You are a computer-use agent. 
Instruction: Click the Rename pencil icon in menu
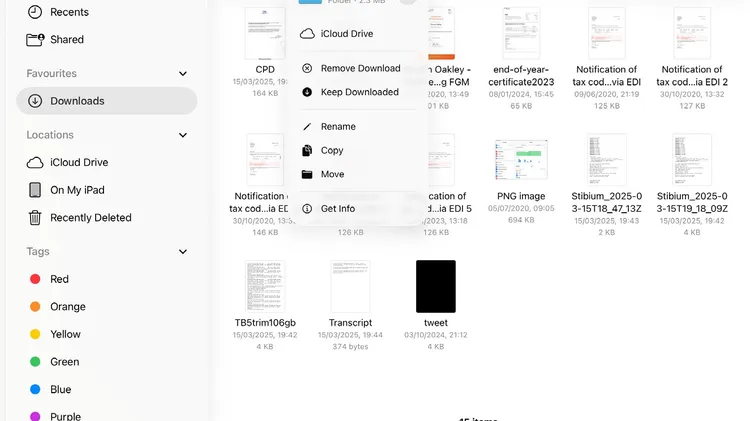tap(307, 127)
